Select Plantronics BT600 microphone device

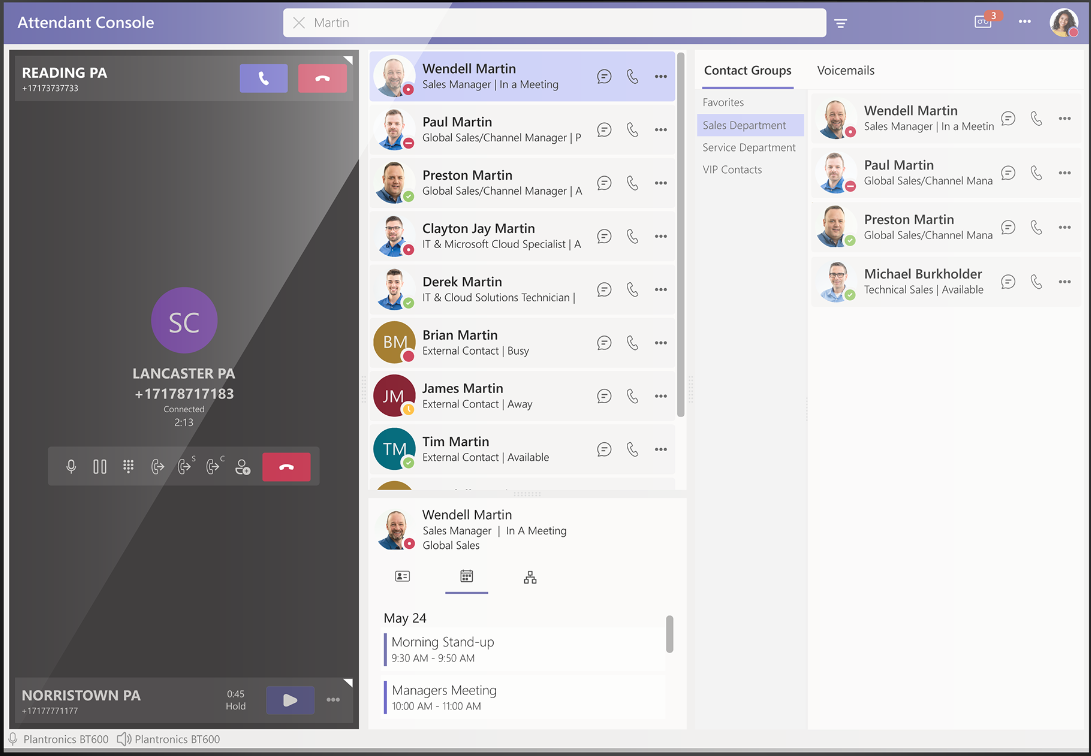58,739
